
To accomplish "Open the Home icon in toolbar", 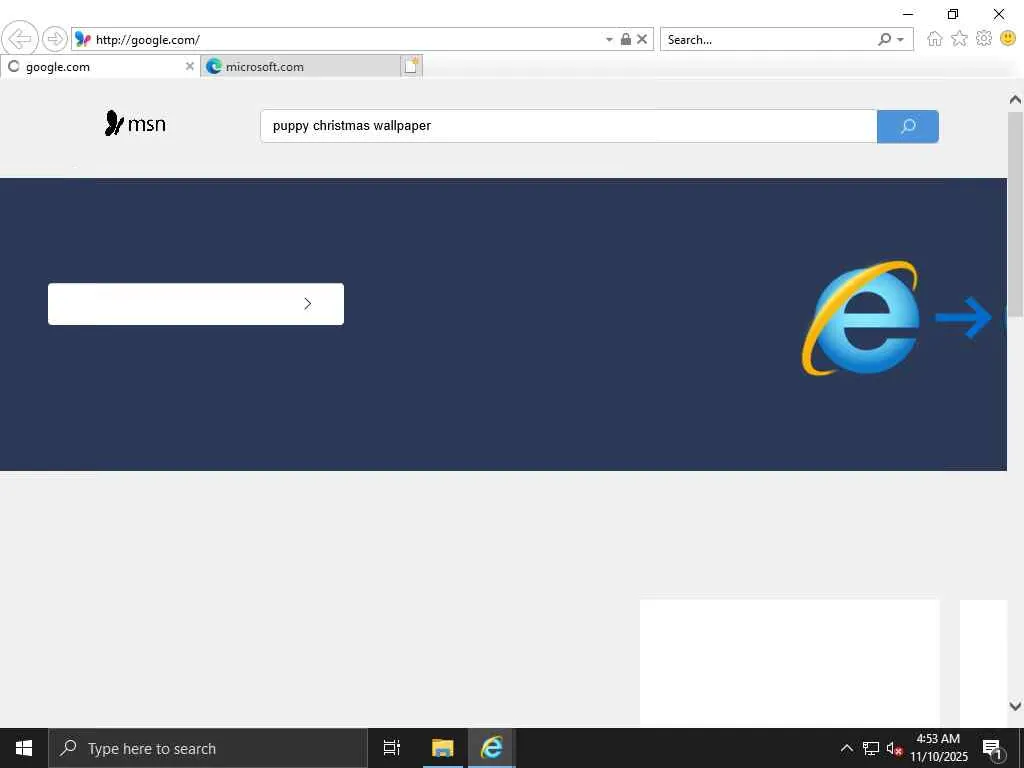I will click(x=935, y=39).
